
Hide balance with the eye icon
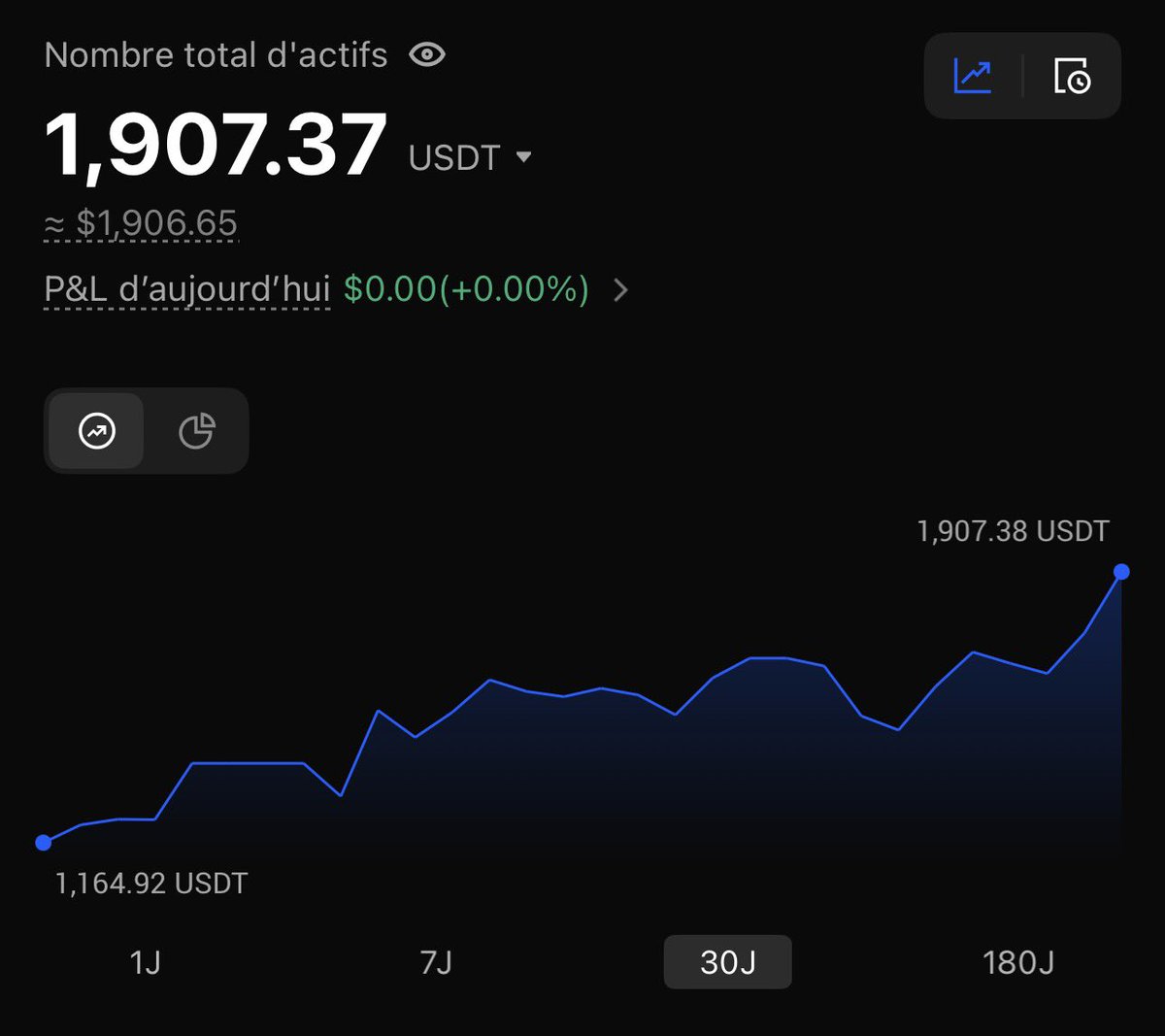[x=427, y=55]
